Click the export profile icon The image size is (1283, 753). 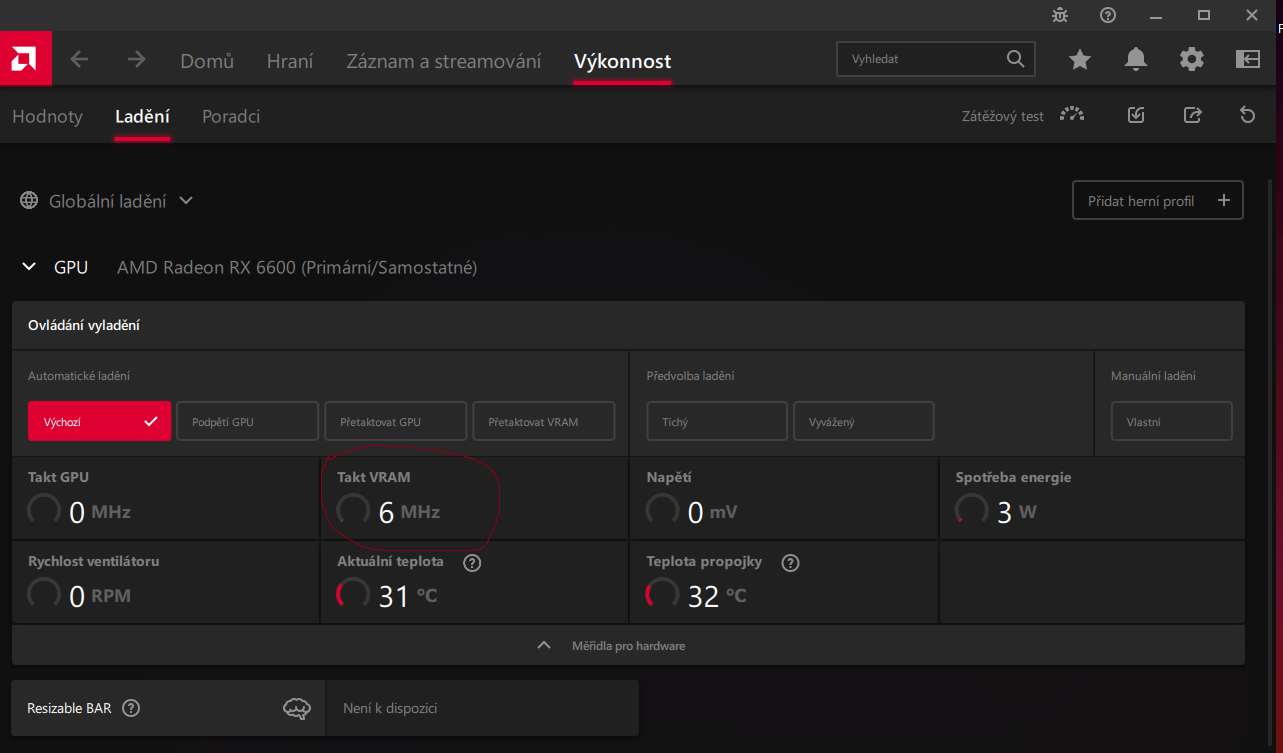click(x=1192, y=115)
